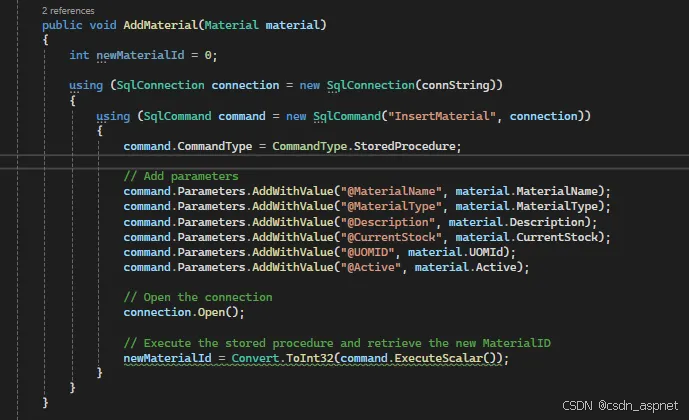The height and width of the screenshot is (420, 689).
Task: Click 'material.UOMId' property reference
Action: [455, 252]
